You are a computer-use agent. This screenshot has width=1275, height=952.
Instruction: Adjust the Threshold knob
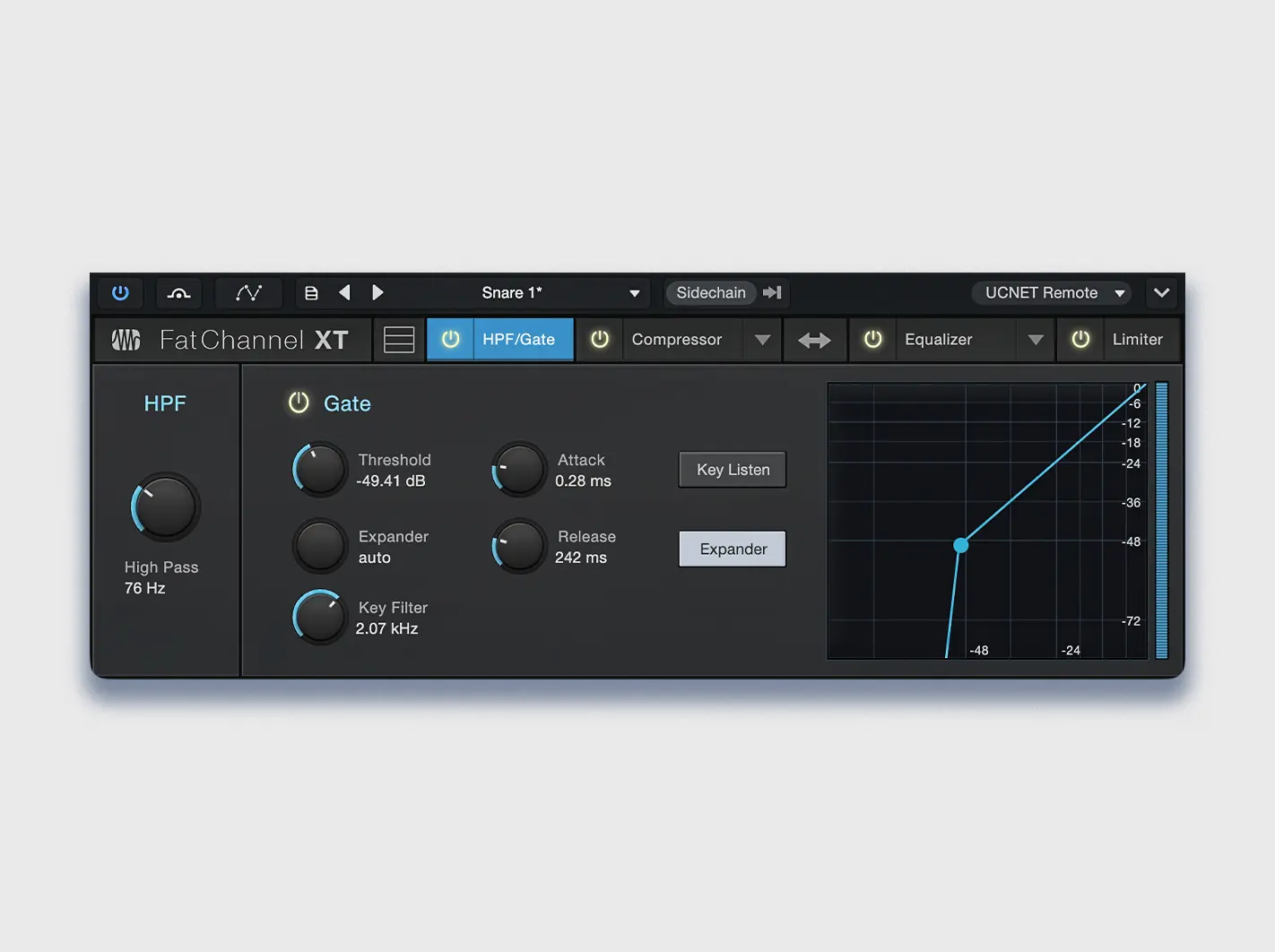pos(319,469)
